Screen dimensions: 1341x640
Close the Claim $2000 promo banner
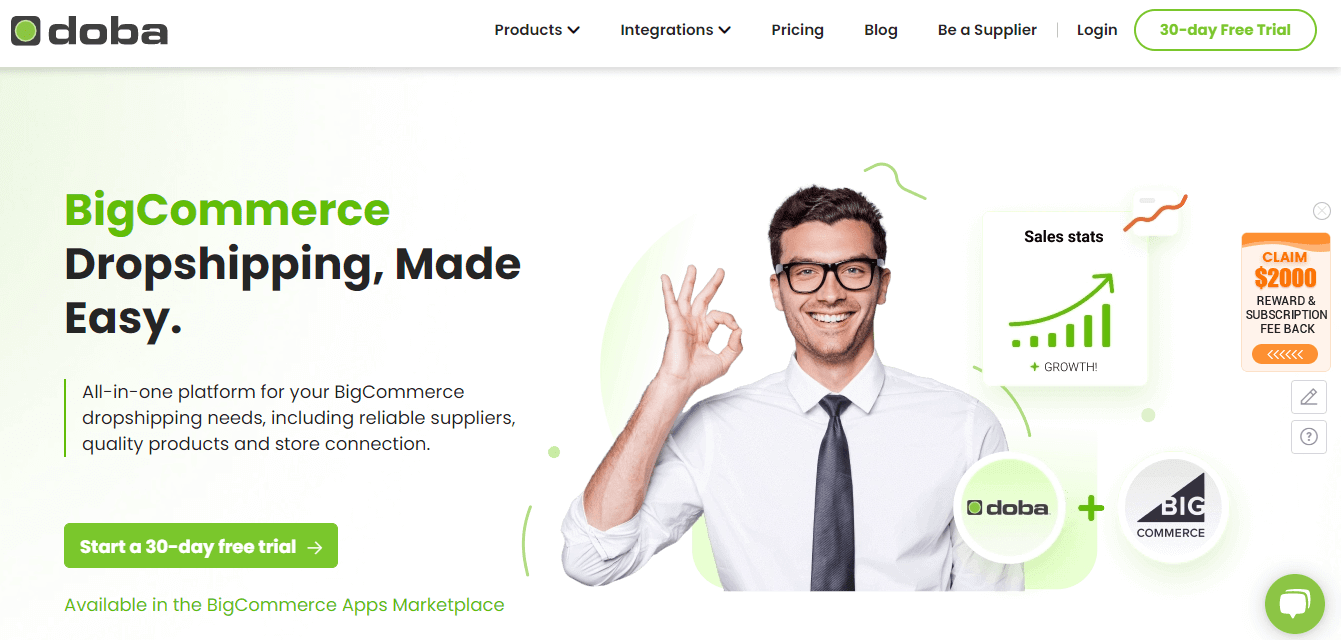pyautogui.click(x=1322, y=211)
